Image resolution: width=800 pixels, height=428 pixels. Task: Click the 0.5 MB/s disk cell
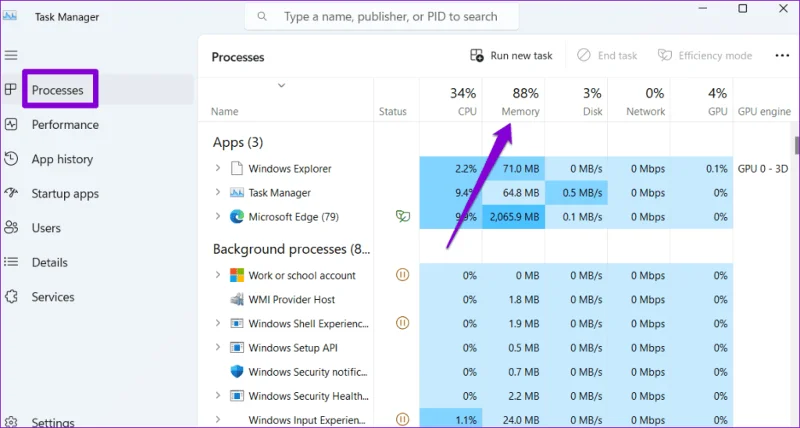pyautogui.click(x=577, y=193)
